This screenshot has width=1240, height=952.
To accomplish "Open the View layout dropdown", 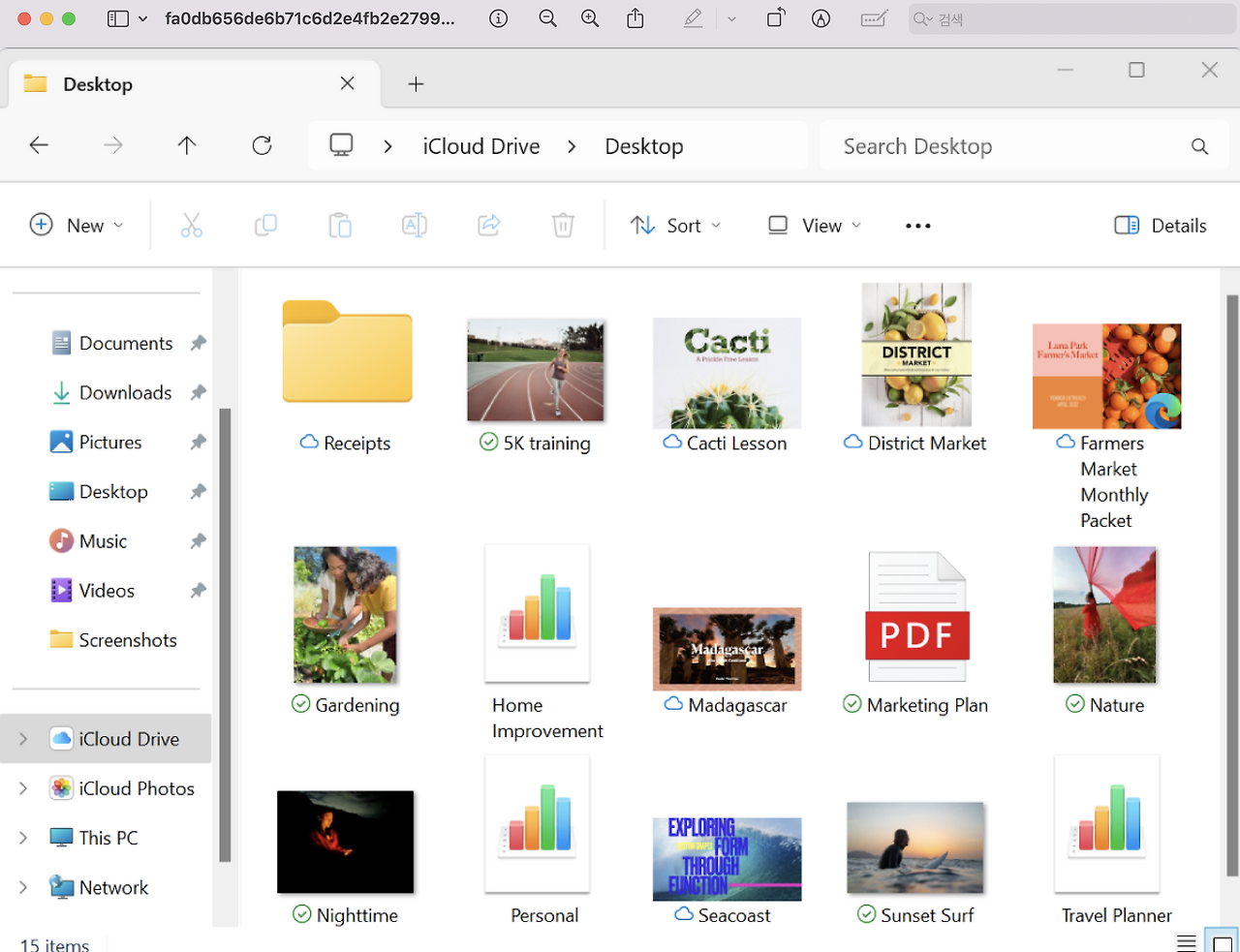I will click(815, 226).
